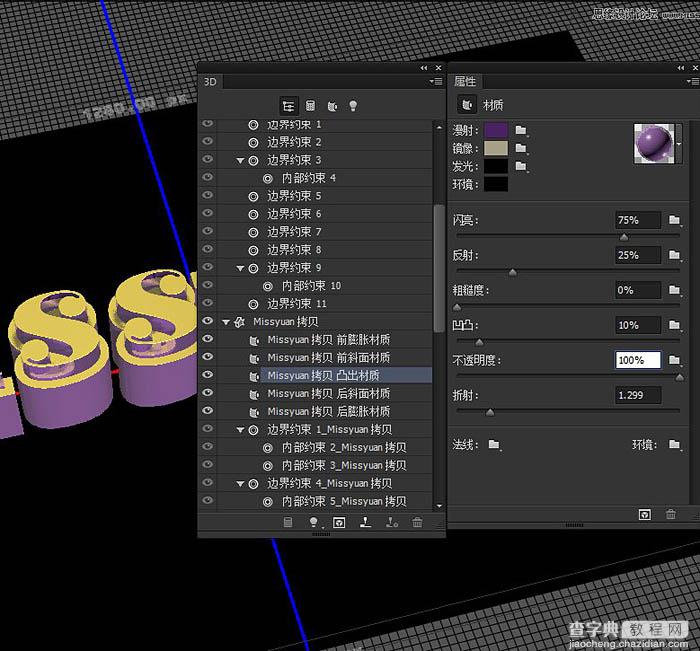
Task: Toggle visibility of Missyuan 拷贝 mesh
Action: (208, 321)
